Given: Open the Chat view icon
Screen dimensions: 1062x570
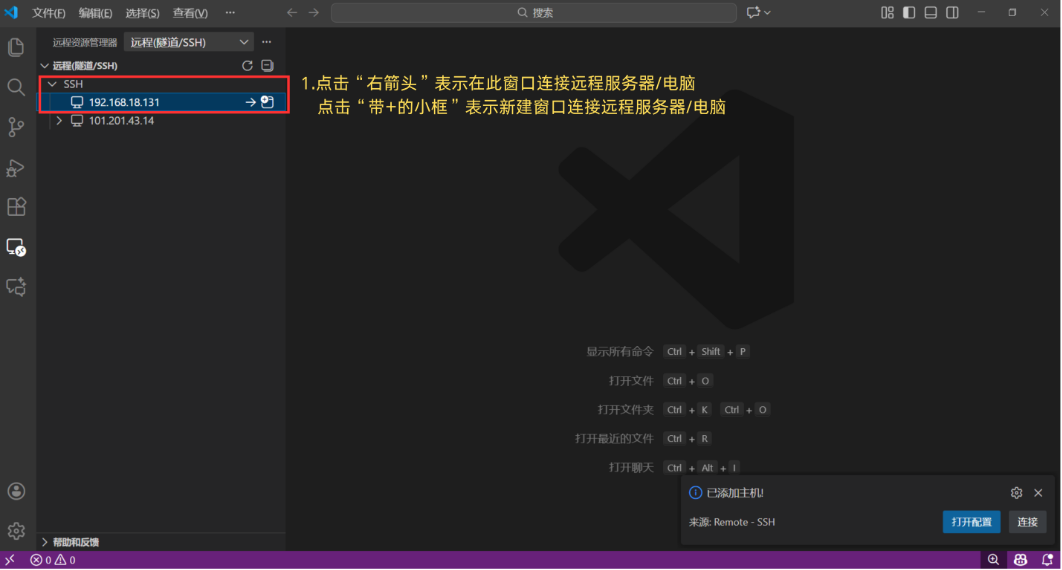Looking at the screenshot, I should click(16, 286).
